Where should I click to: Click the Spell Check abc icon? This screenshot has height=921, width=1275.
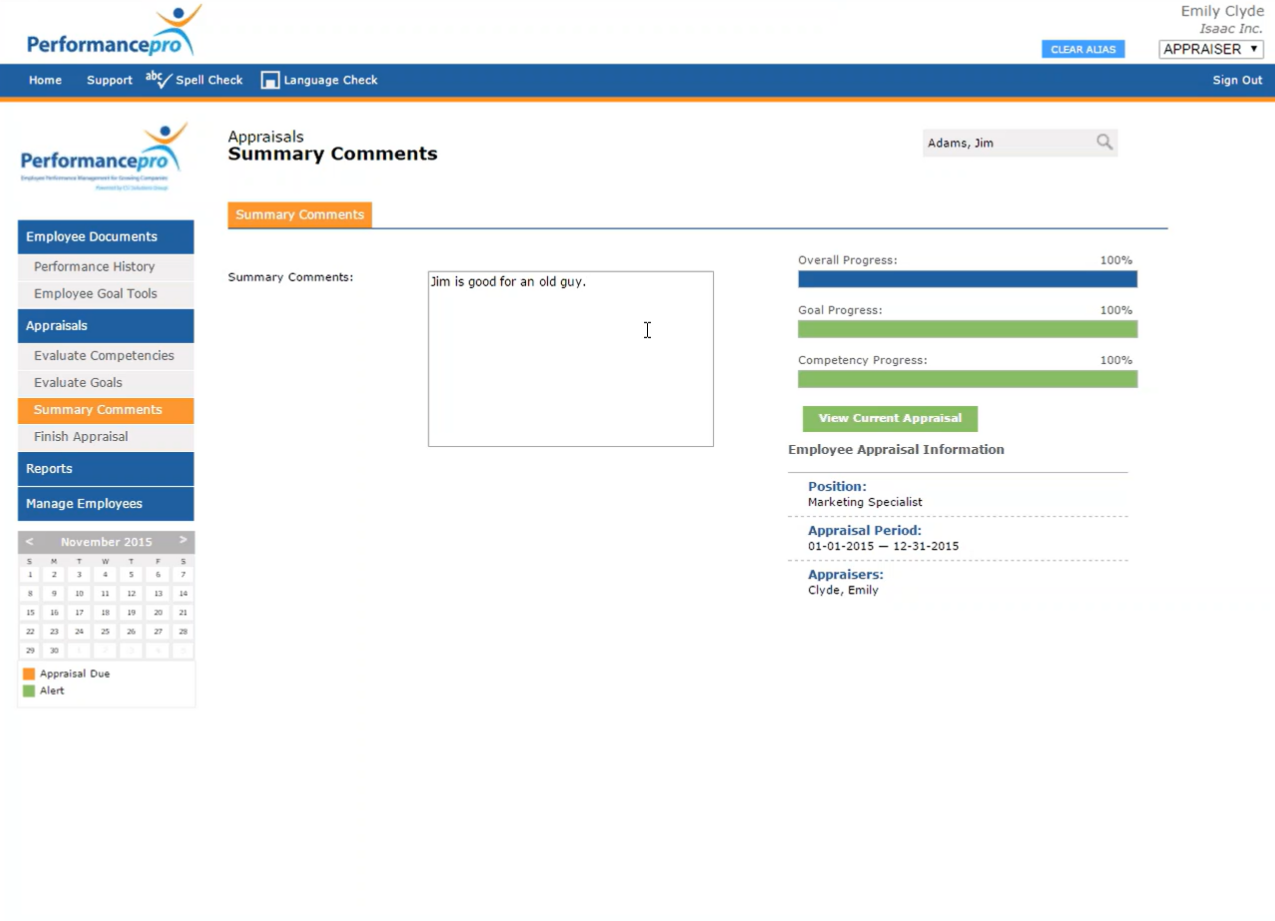click(159, 79)
